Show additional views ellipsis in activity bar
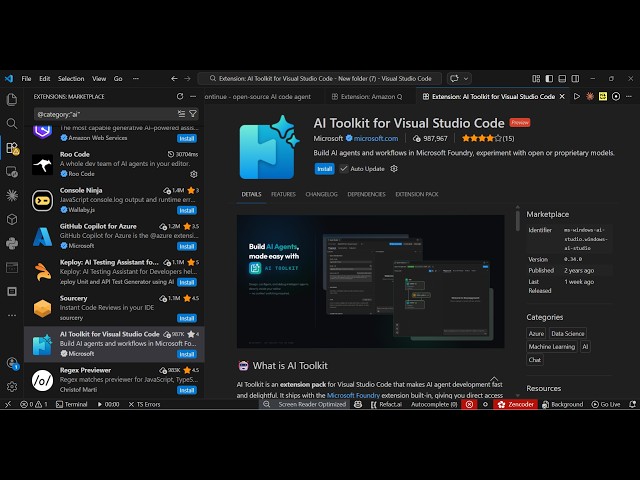Viewport: 640px width, 480px height. pos(12,315)
